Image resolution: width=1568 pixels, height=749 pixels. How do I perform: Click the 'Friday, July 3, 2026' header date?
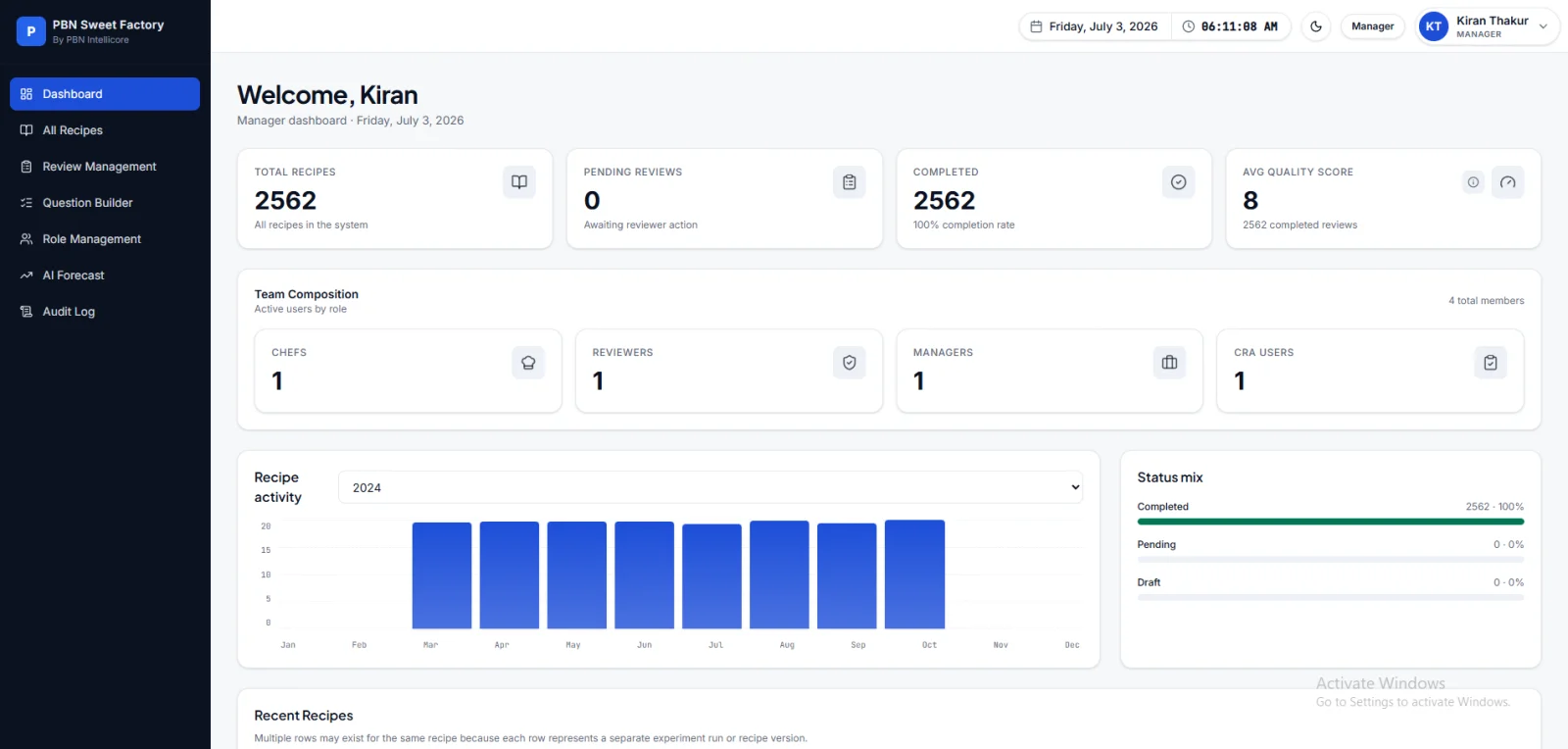tap(1103, 26)
